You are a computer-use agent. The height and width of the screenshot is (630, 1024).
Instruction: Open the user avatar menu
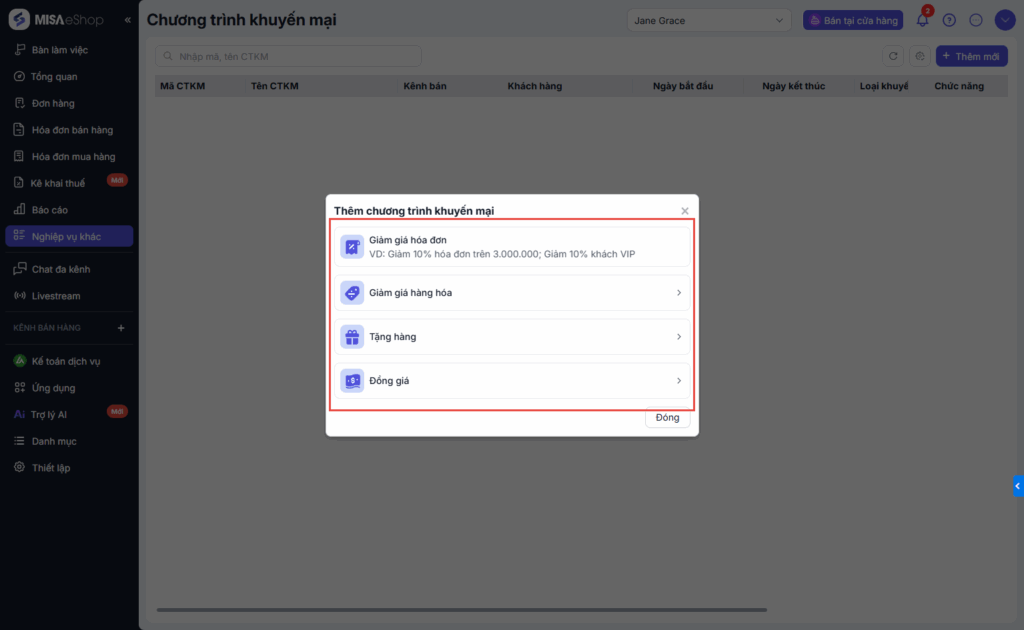coord(1005,20)
